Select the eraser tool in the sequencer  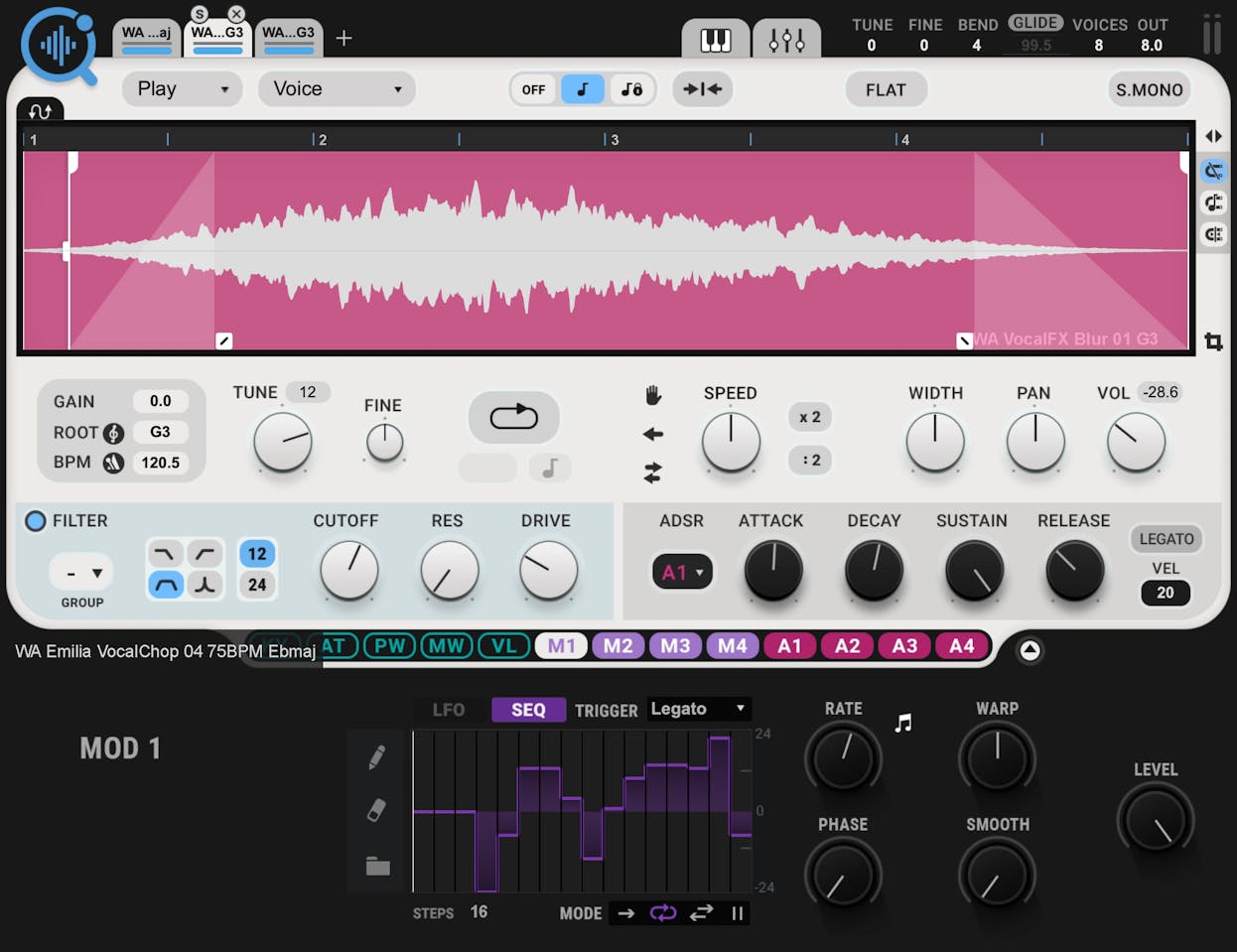coord(377,811)
